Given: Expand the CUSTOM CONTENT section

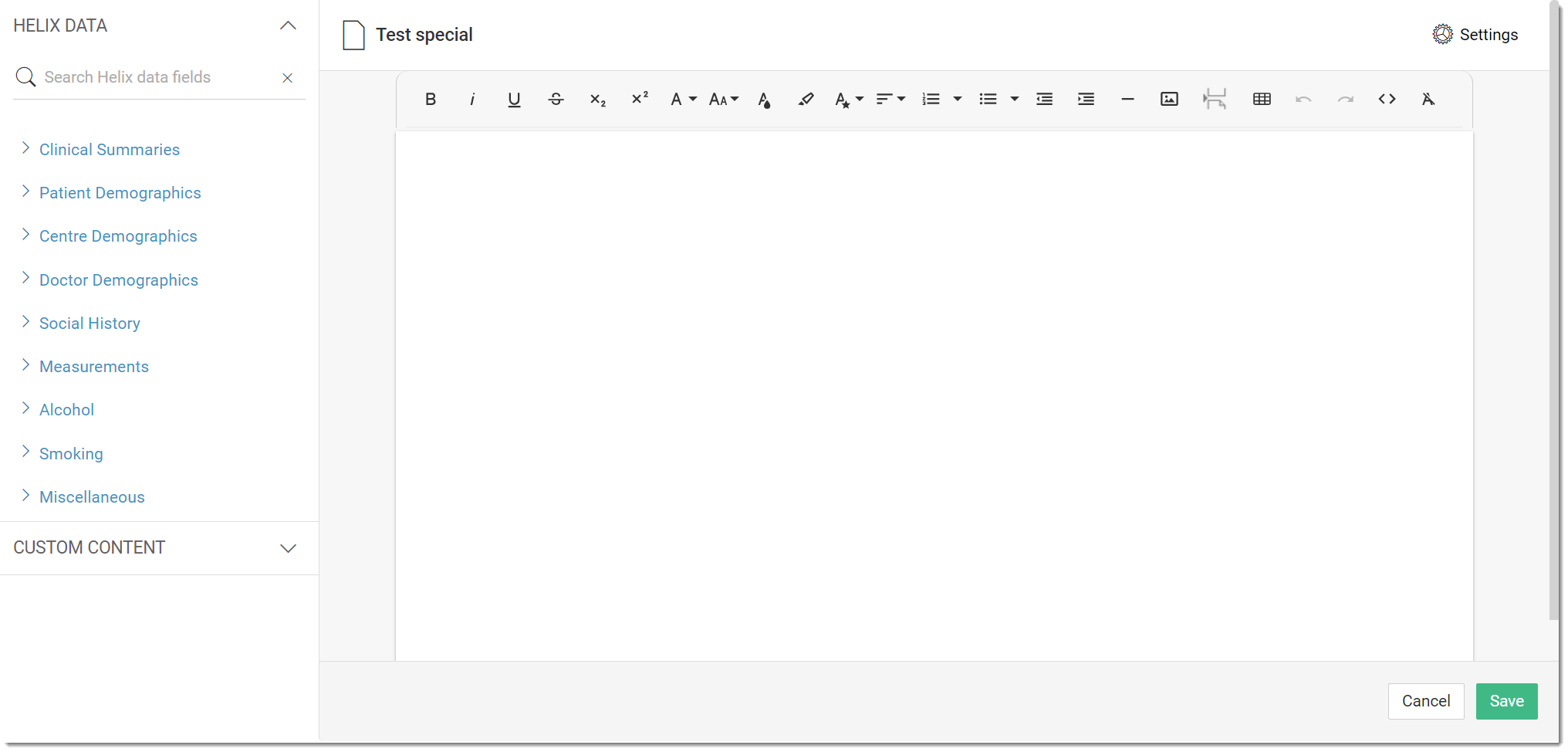Looking at the screenshot, I should (x=288, y=548).
